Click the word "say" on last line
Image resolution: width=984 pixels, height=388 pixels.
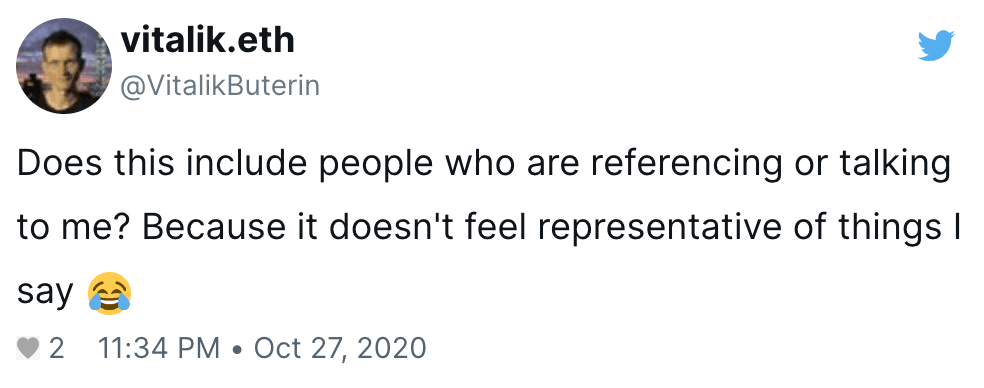[45, 295]
